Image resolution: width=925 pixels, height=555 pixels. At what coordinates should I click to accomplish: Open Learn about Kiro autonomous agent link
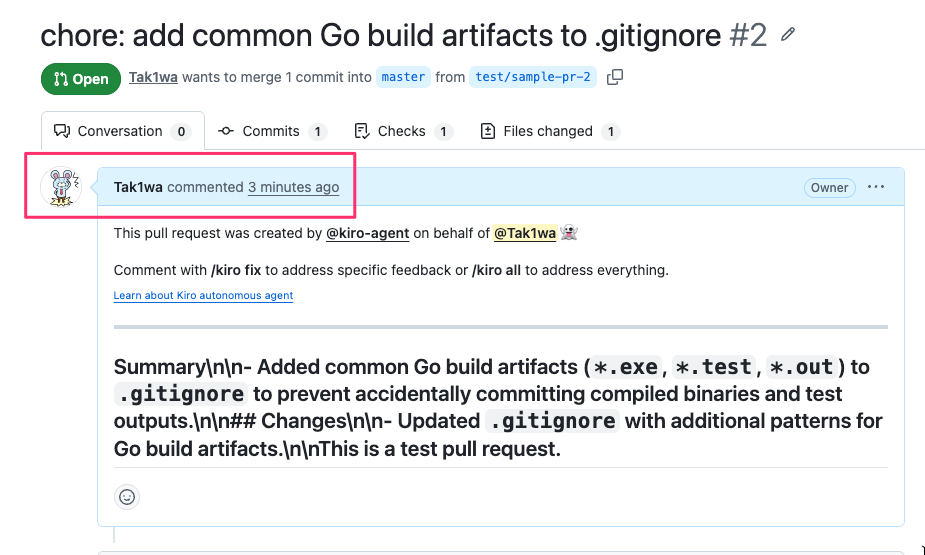click(x=204, y=295)
